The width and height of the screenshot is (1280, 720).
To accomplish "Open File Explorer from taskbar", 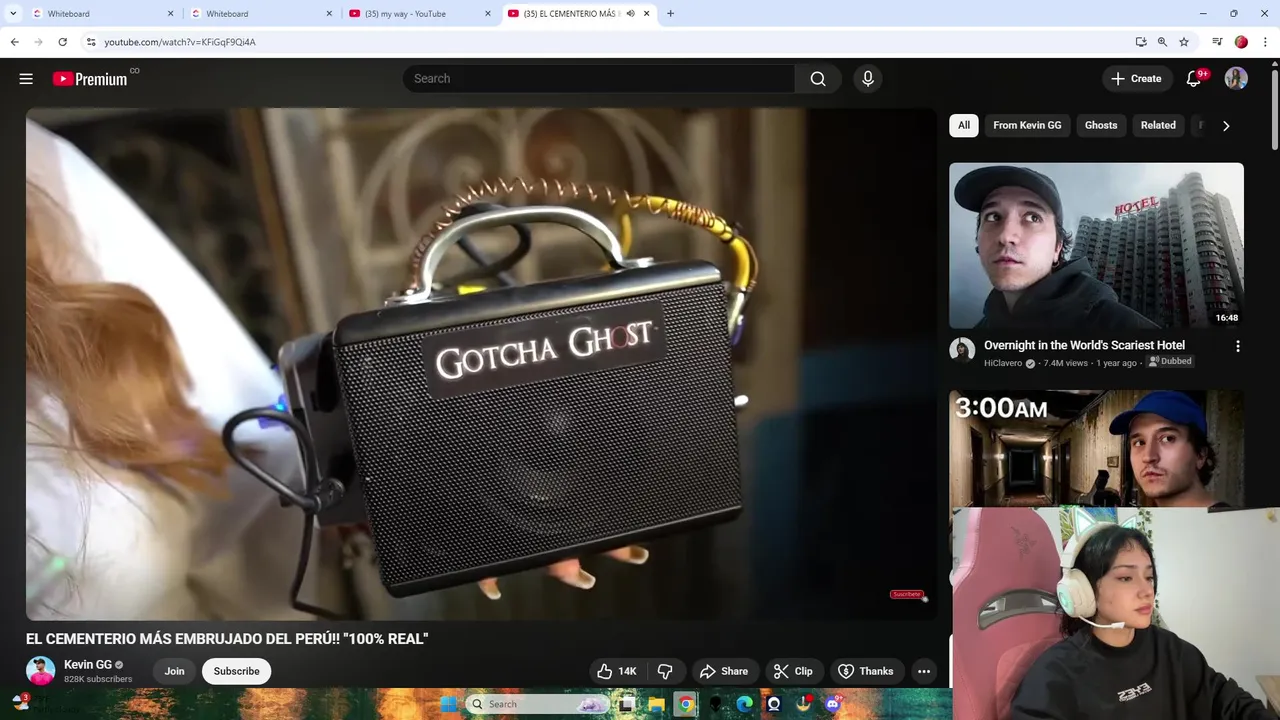I will [656, 704].
